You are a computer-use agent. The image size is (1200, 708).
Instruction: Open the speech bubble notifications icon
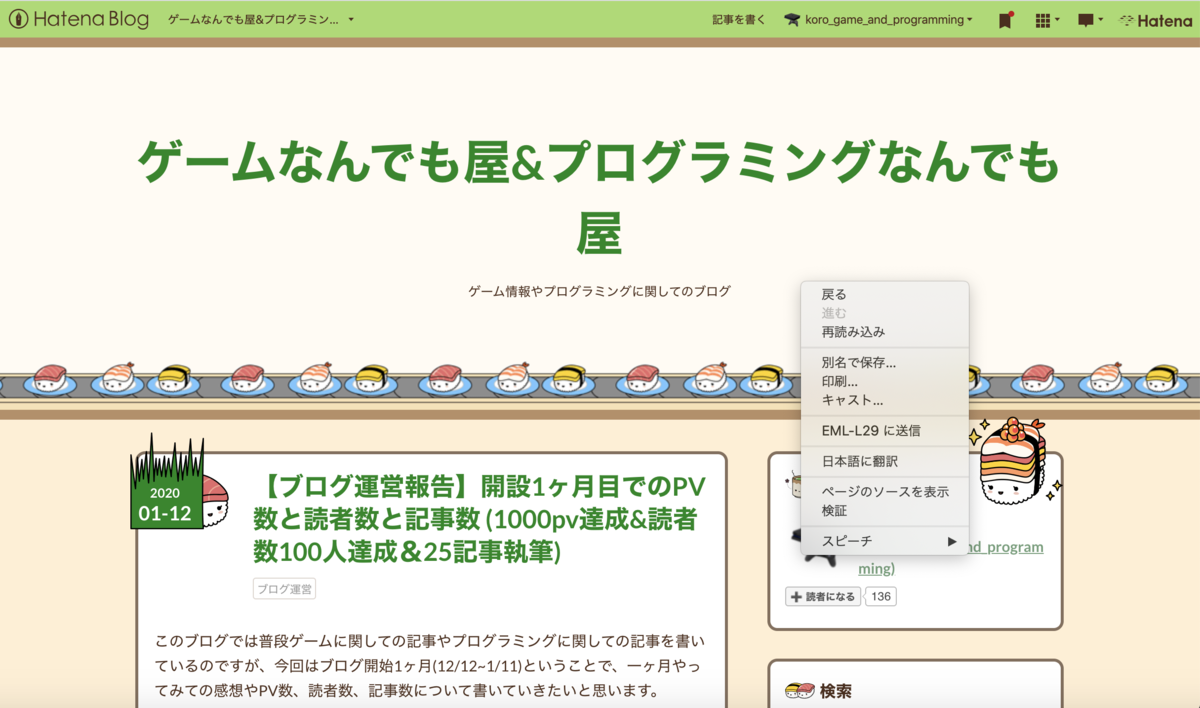coord(1090,19)
